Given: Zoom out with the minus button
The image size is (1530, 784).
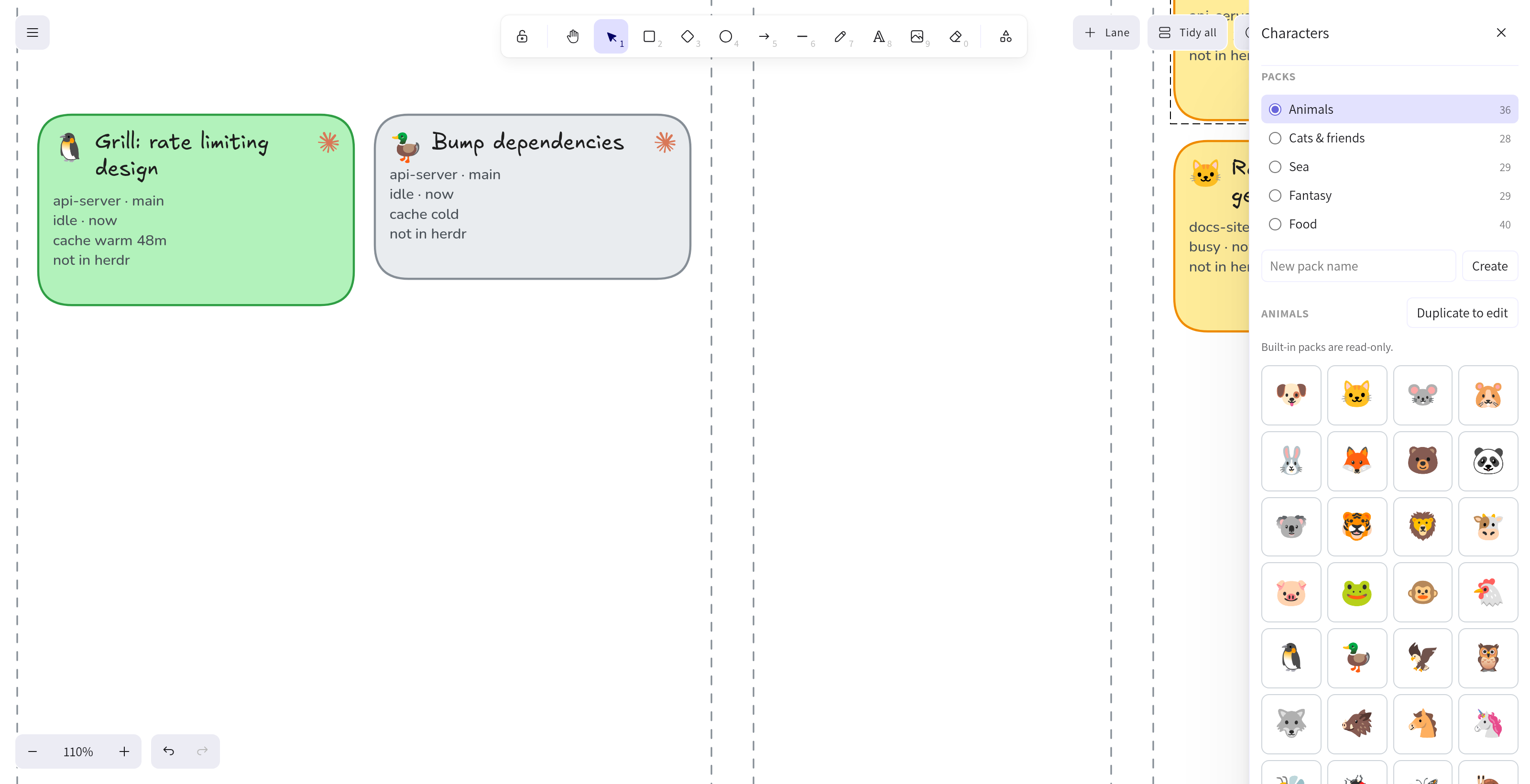Looking at the screenshot, I should pos(33,751).
